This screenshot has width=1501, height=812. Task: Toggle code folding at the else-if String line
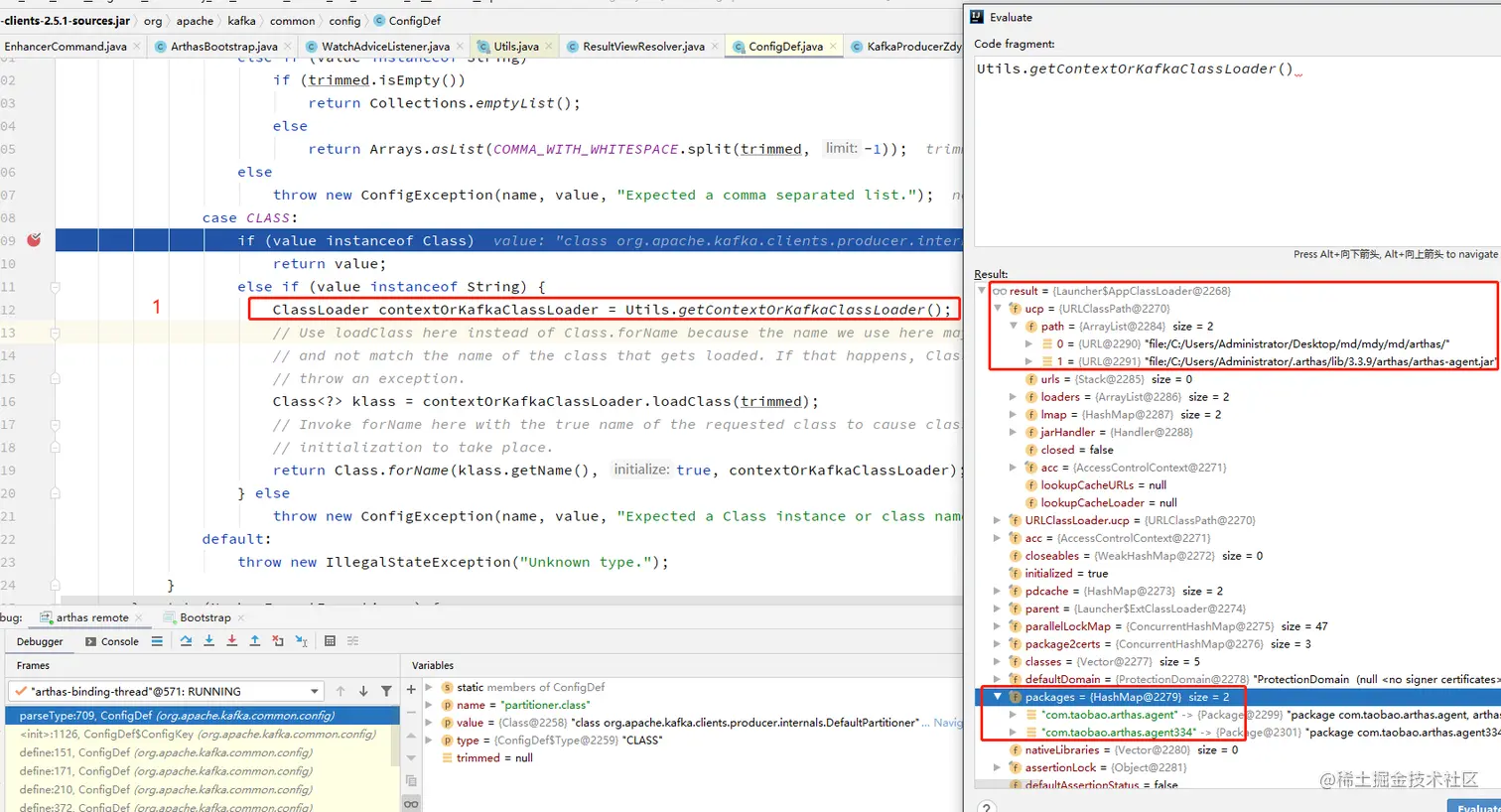point(55,287)
